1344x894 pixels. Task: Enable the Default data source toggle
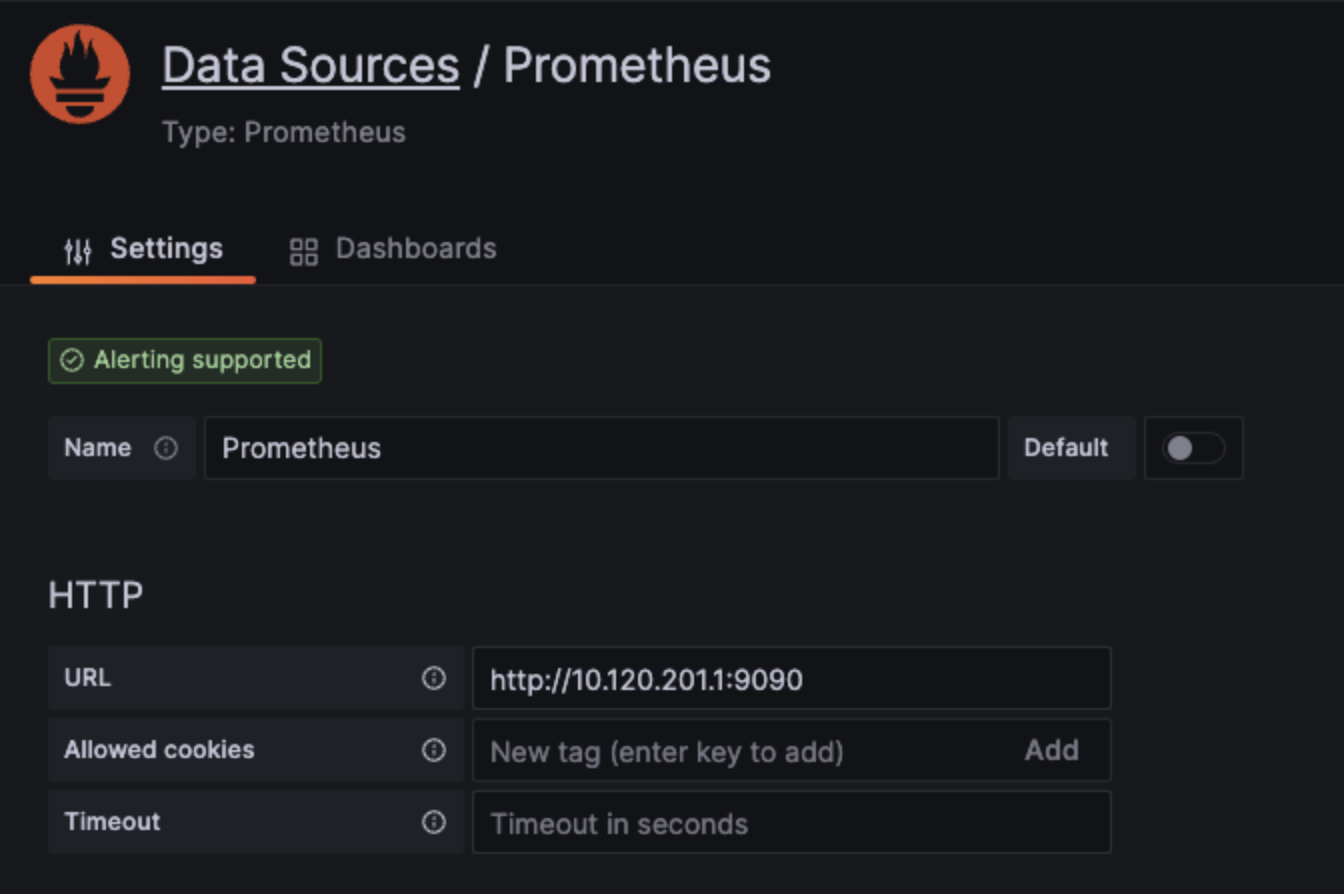tap(1193, 448)
